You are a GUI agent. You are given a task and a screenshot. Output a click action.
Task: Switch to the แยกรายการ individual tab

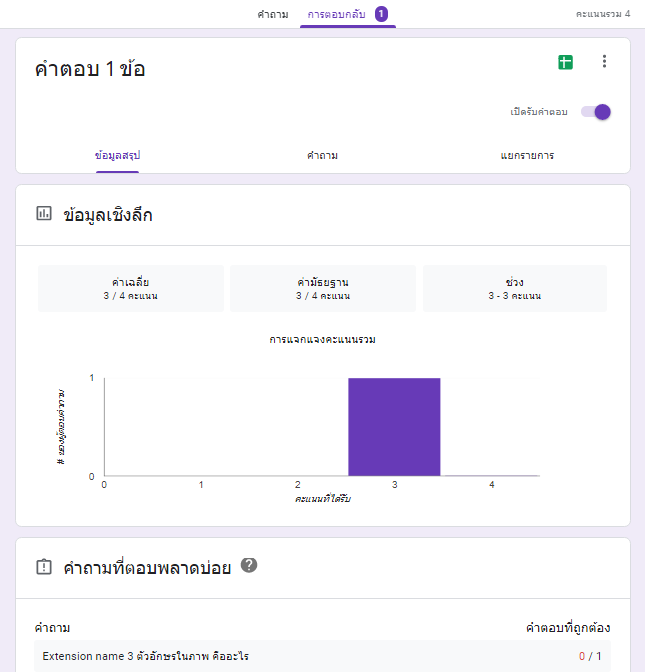click(x=527, y=156)
